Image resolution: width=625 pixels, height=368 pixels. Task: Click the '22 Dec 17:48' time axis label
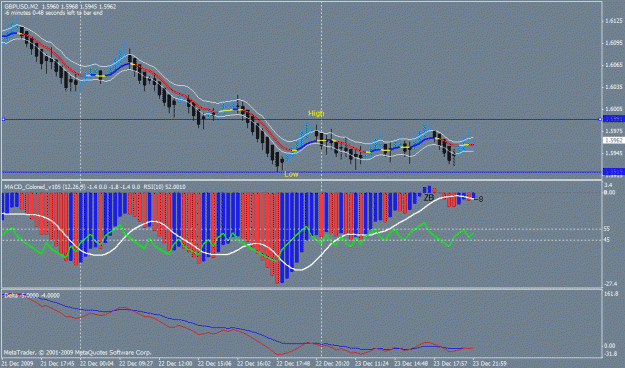tap(293, 364)
